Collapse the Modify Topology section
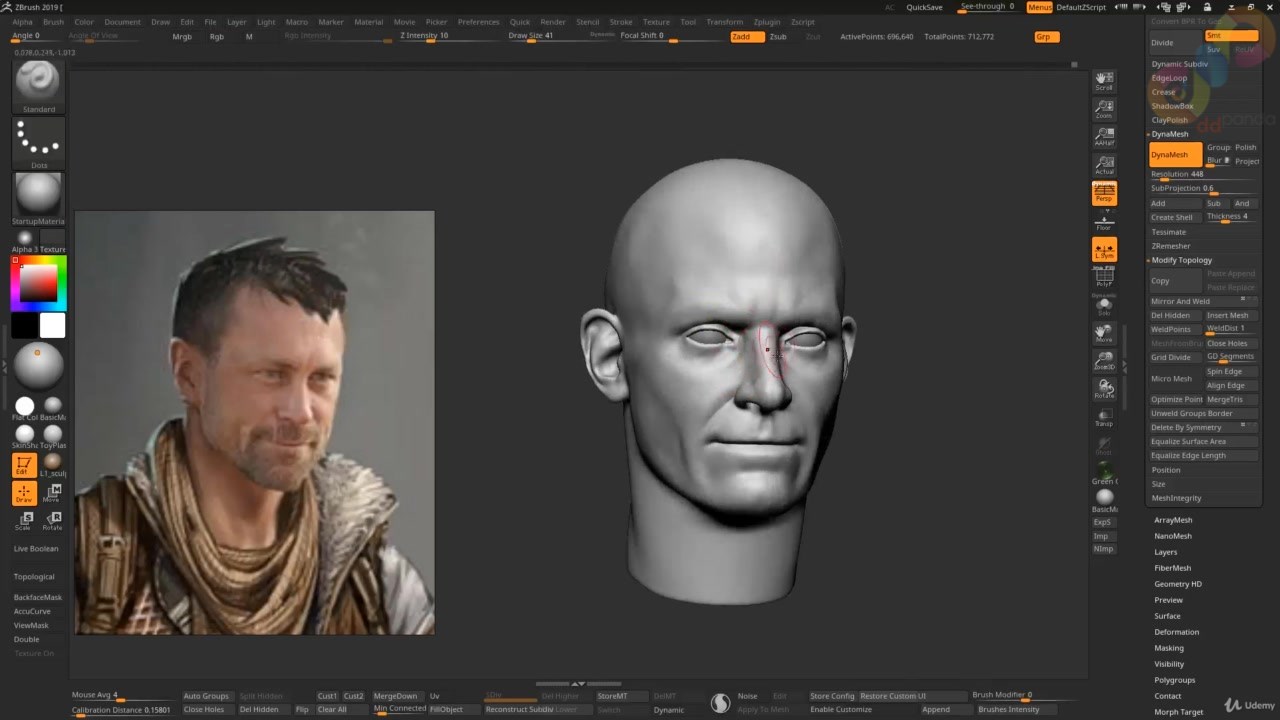The width and height of the screenshot is (1280, 720). (x=1181, y=260)
